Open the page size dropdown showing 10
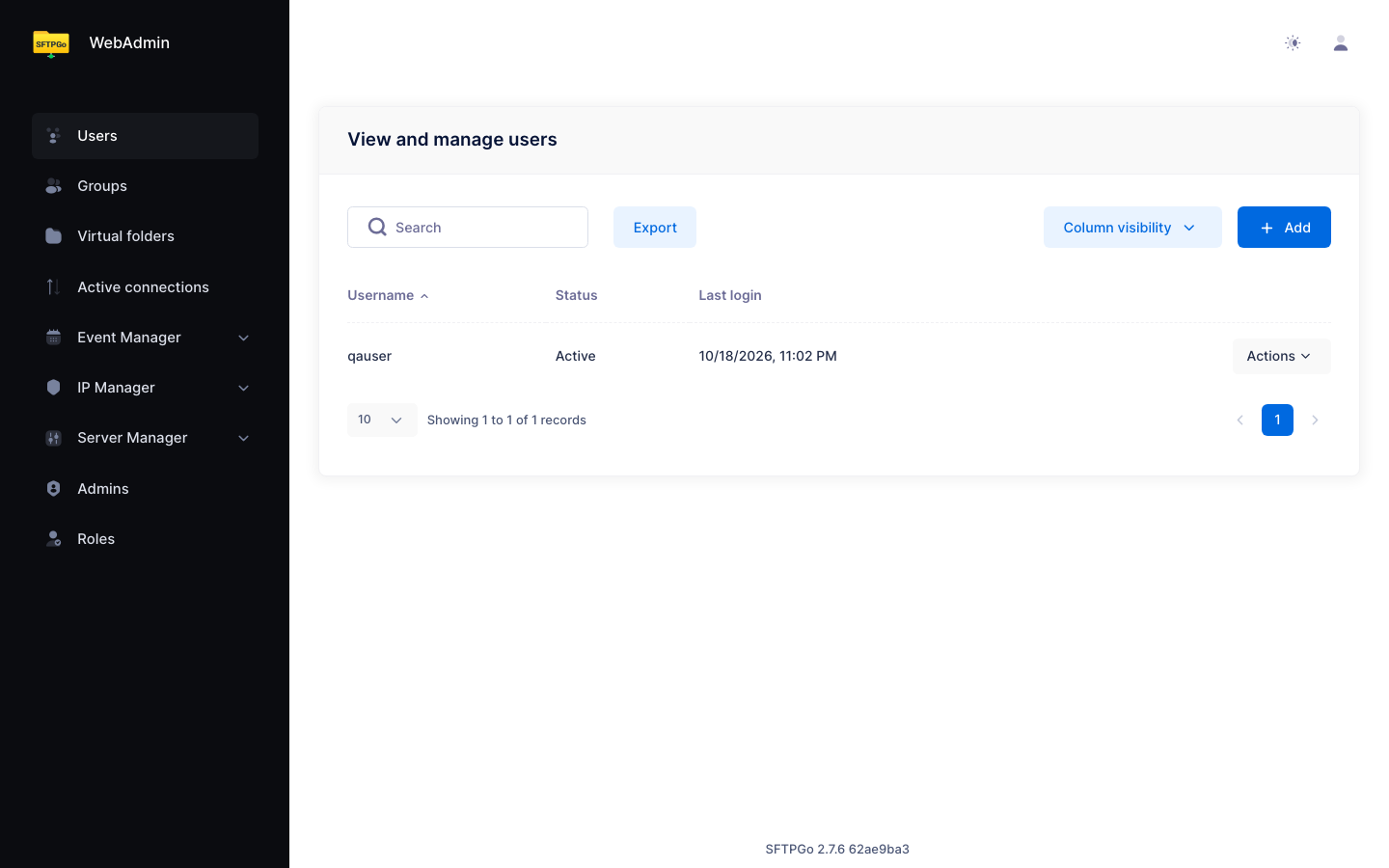The image size is (1389, 868). pyautogui.click(x=382, y=420)
